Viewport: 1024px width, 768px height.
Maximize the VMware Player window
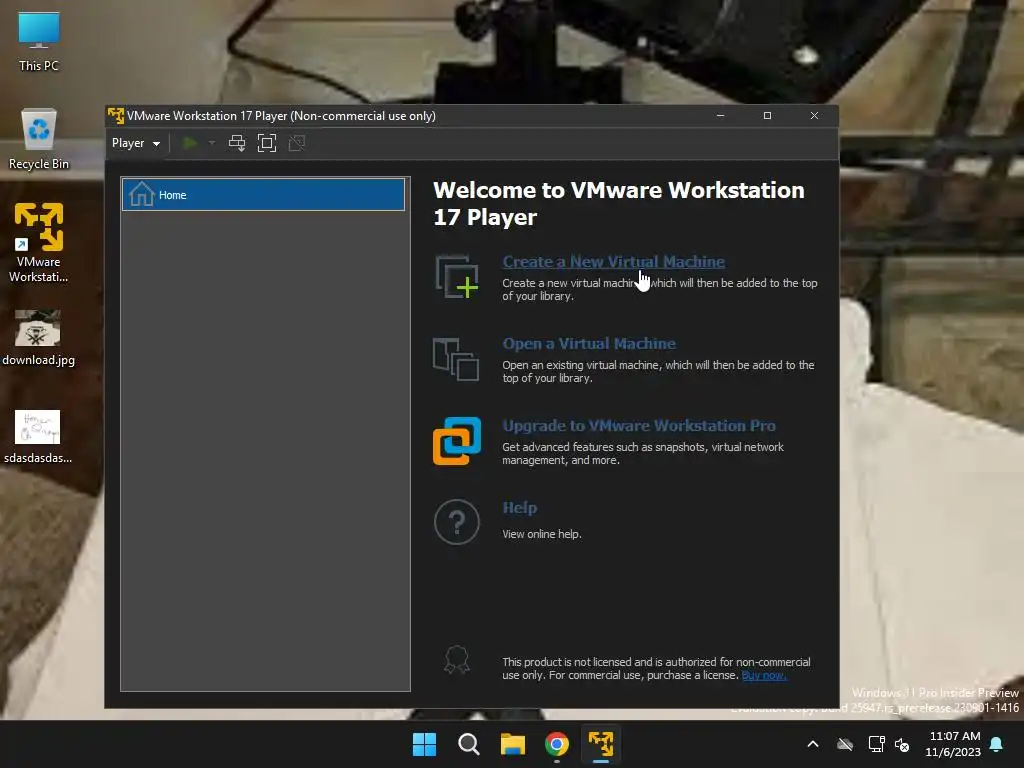(767, 116)
